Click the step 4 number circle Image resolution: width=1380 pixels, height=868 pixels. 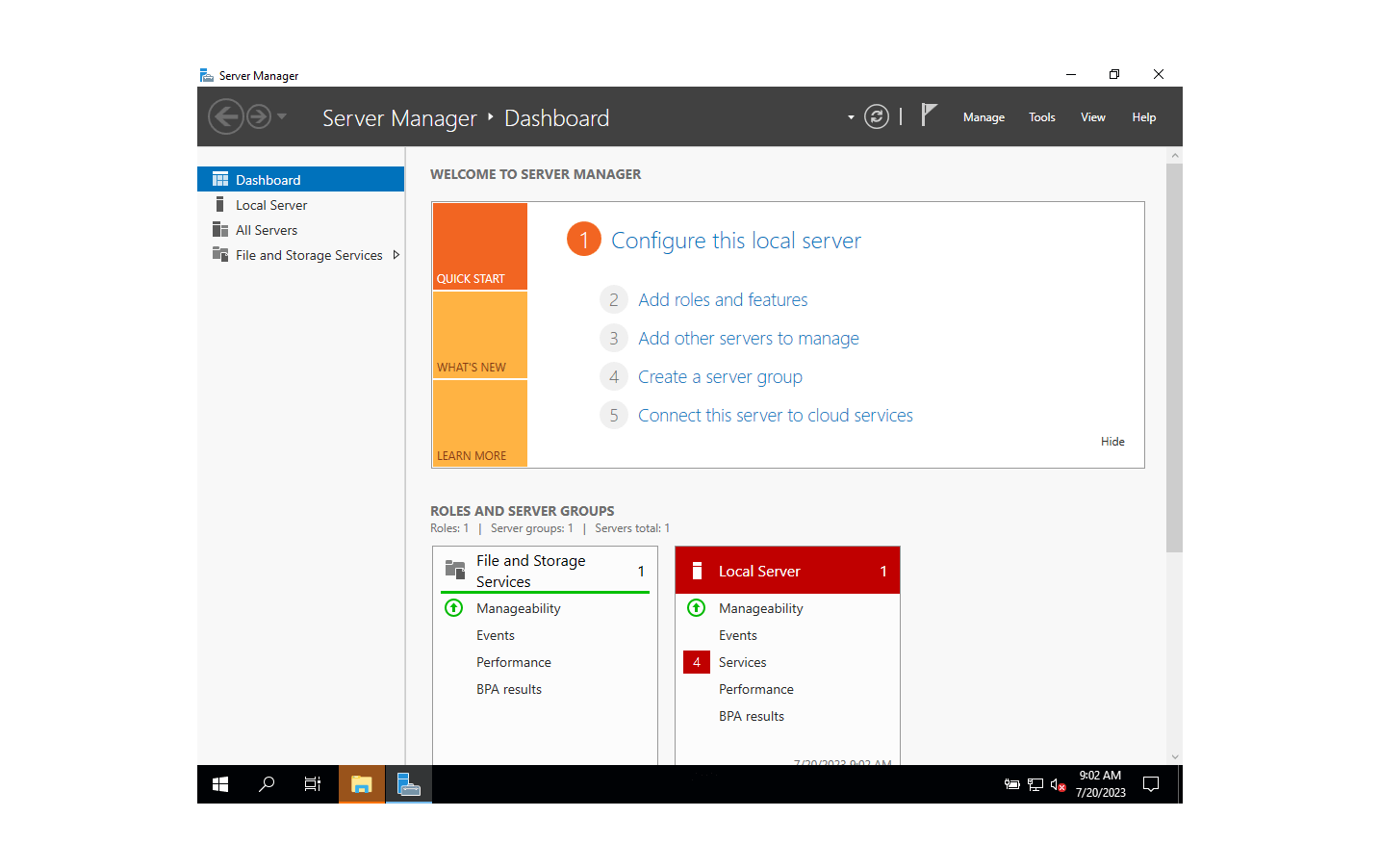pyautogui.click(x=614, y=377)
